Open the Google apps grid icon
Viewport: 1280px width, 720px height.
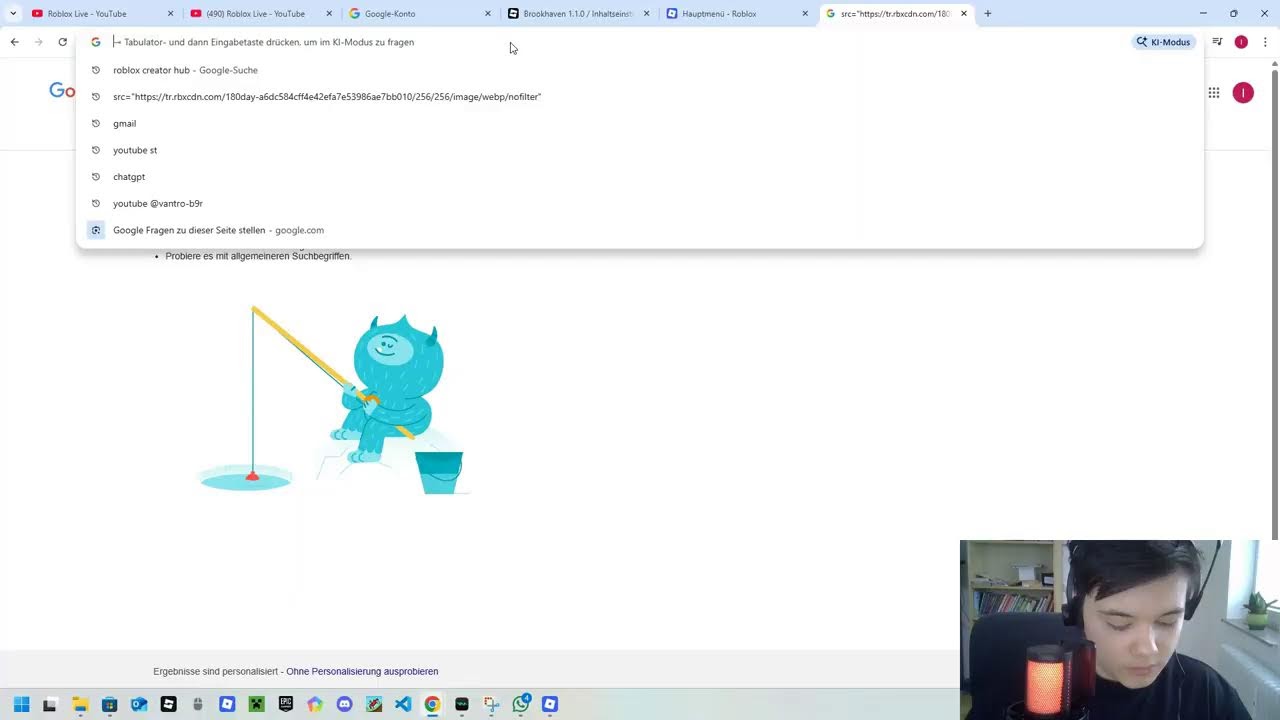point(1213,93)
